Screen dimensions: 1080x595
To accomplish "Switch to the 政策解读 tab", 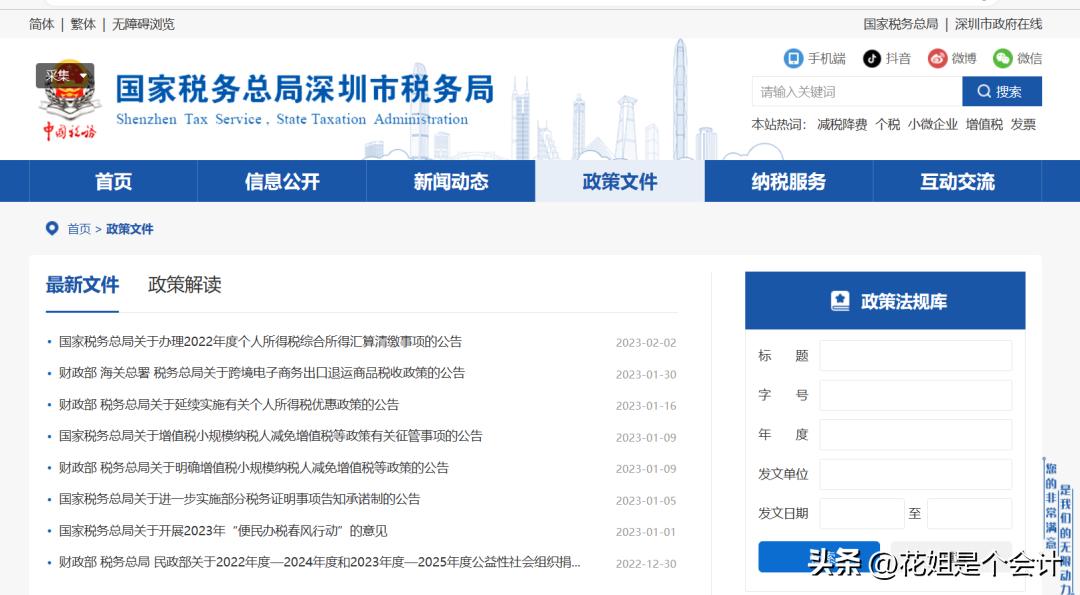I will 184,284.
